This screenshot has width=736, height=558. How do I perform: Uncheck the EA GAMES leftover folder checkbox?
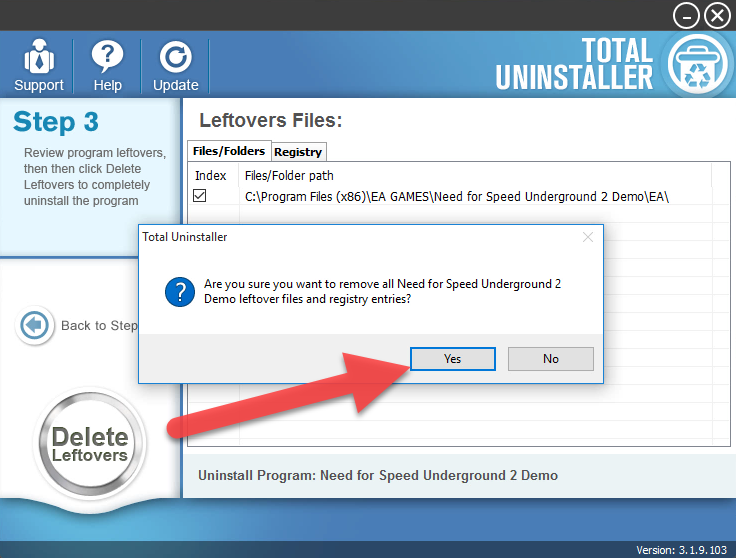(199, 196)
